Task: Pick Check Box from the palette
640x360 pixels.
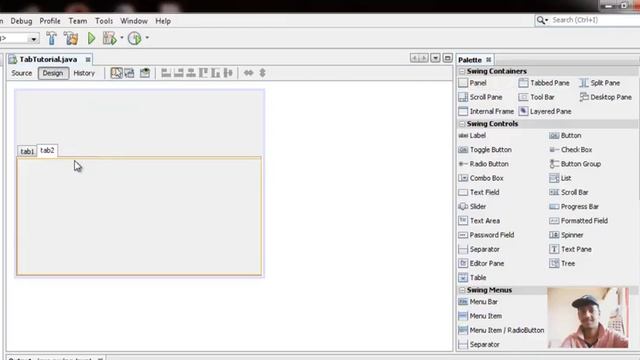Action: 571,150
